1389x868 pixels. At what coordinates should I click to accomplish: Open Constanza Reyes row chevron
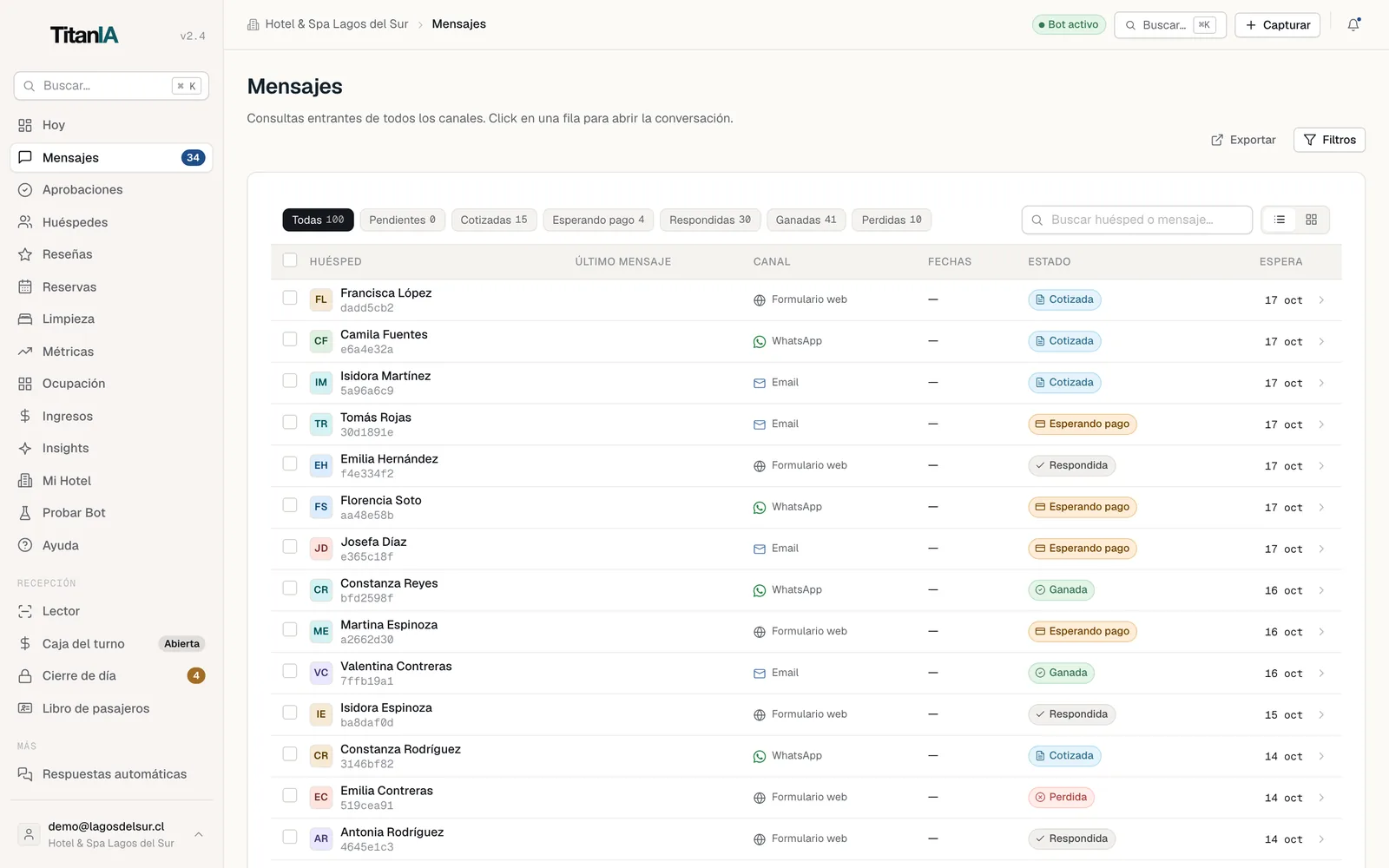coord(1321,590)
